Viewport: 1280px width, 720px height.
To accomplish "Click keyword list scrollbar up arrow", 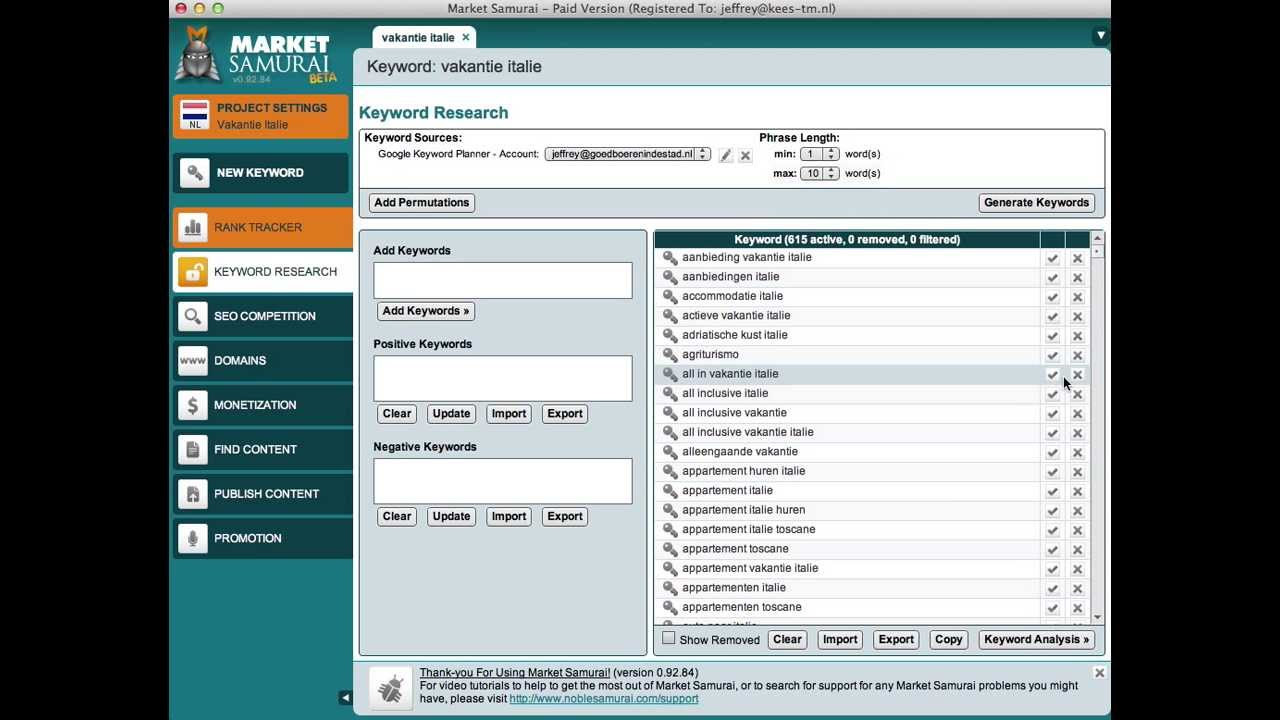I will (1097, 239).
